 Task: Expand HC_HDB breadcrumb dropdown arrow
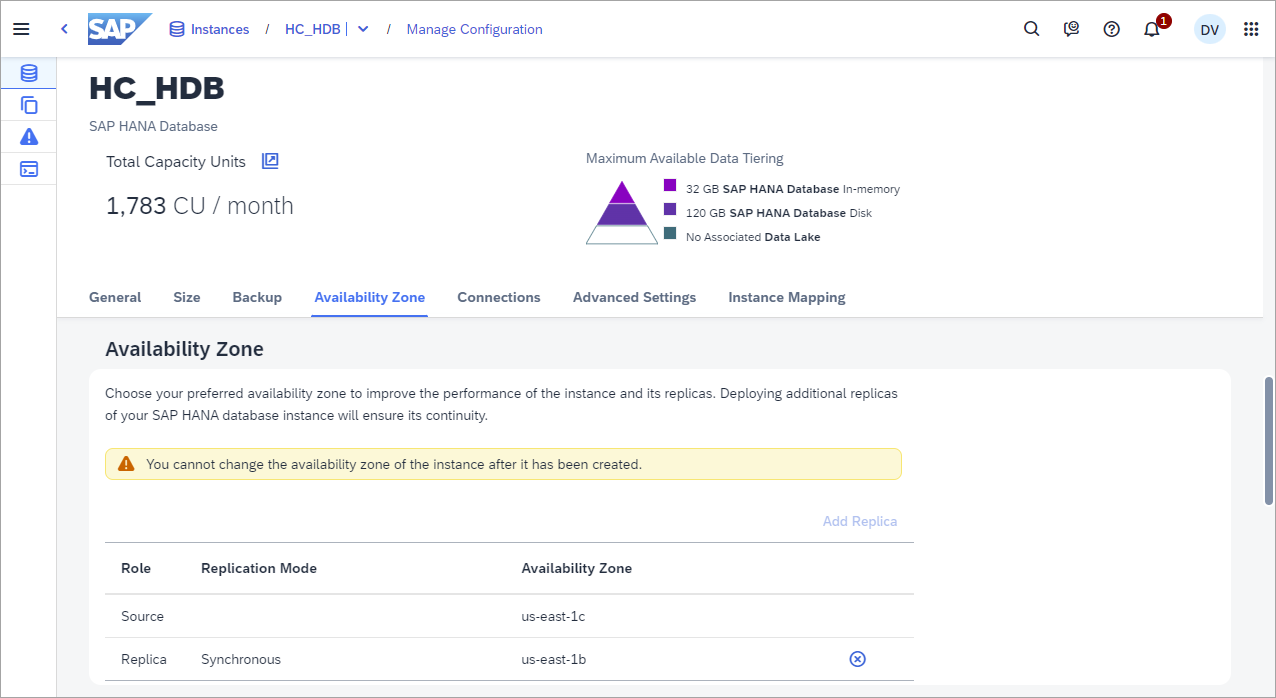[x=363, y=29]
